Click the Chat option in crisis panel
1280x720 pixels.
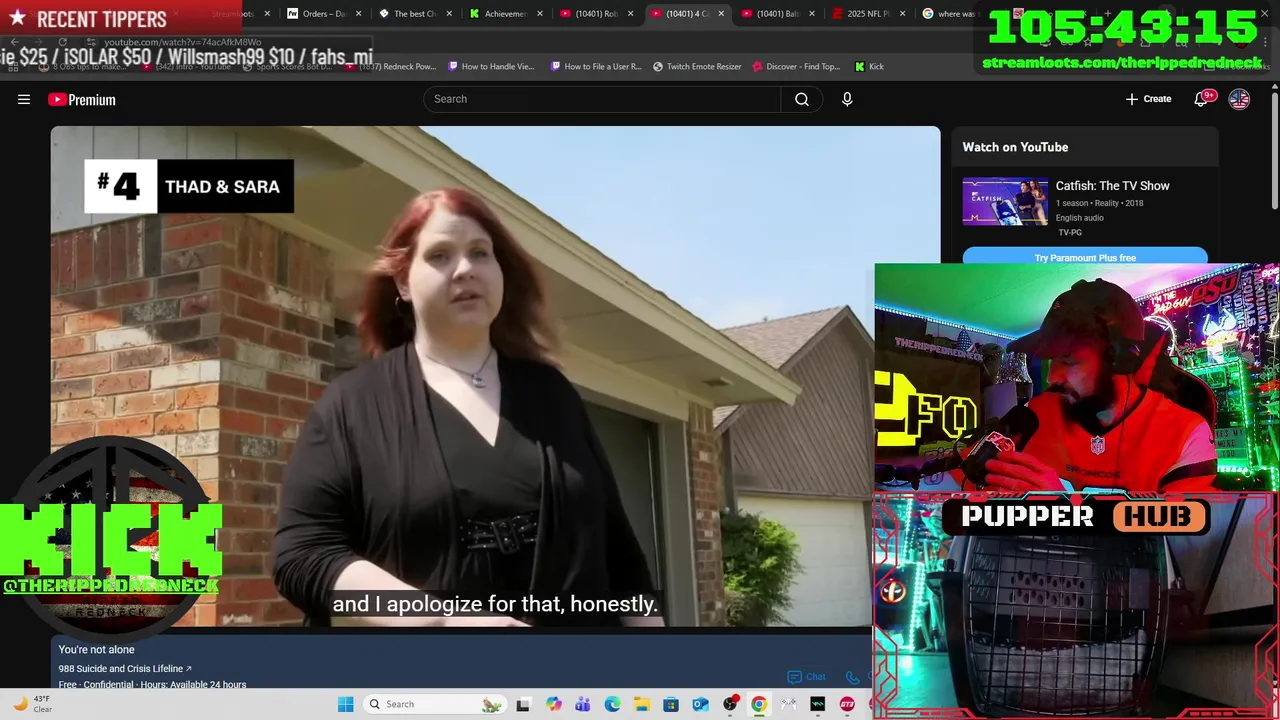pos(807,677)
